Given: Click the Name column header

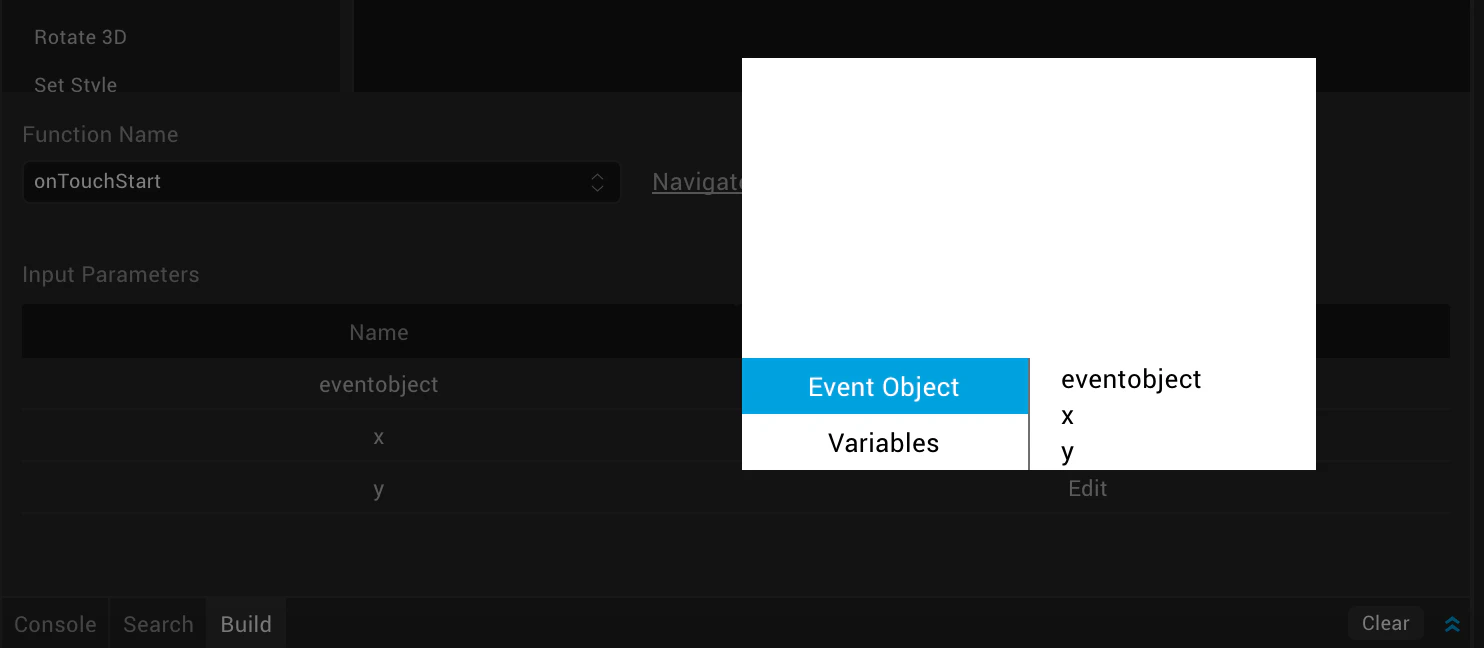Looking at the screenshot, I should (x=379, y=332).
